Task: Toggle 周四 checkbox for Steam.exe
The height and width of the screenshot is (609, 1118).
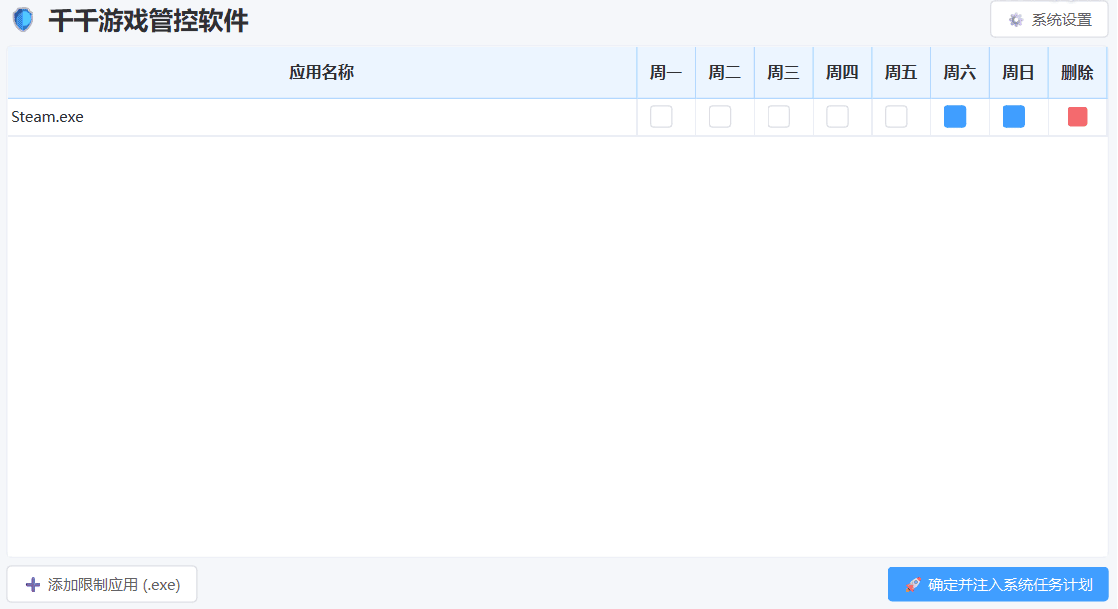Action: (837, 117)
